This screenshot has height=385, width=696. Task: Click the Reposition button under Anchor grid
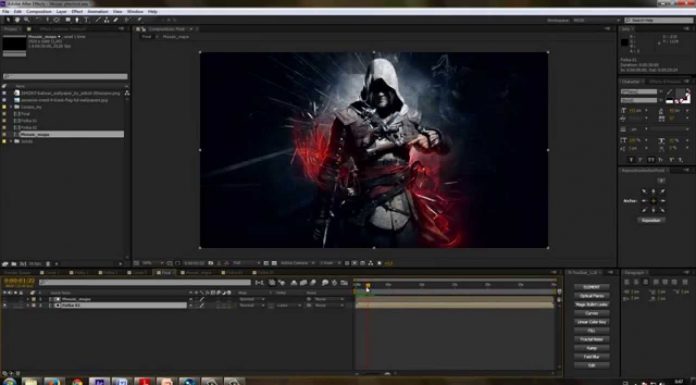(651, 220)
